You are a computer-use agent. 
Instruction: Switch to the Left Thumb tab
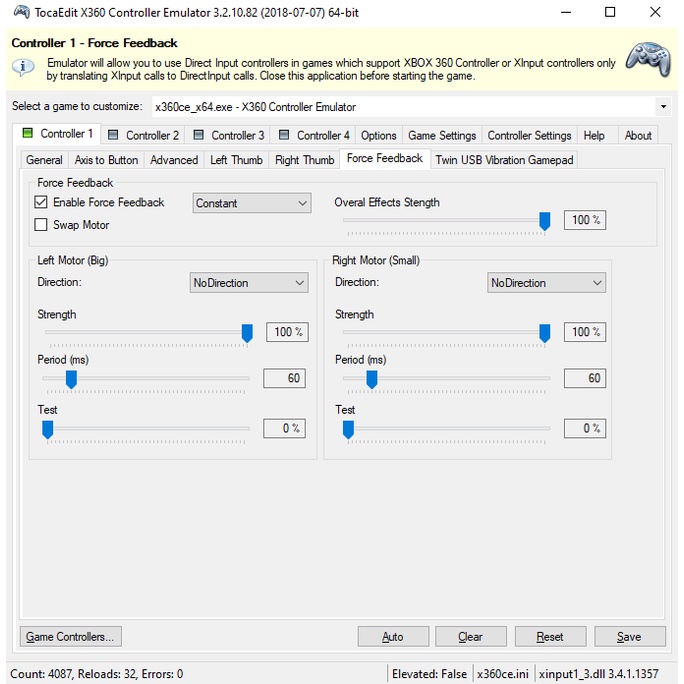[236, 160]
